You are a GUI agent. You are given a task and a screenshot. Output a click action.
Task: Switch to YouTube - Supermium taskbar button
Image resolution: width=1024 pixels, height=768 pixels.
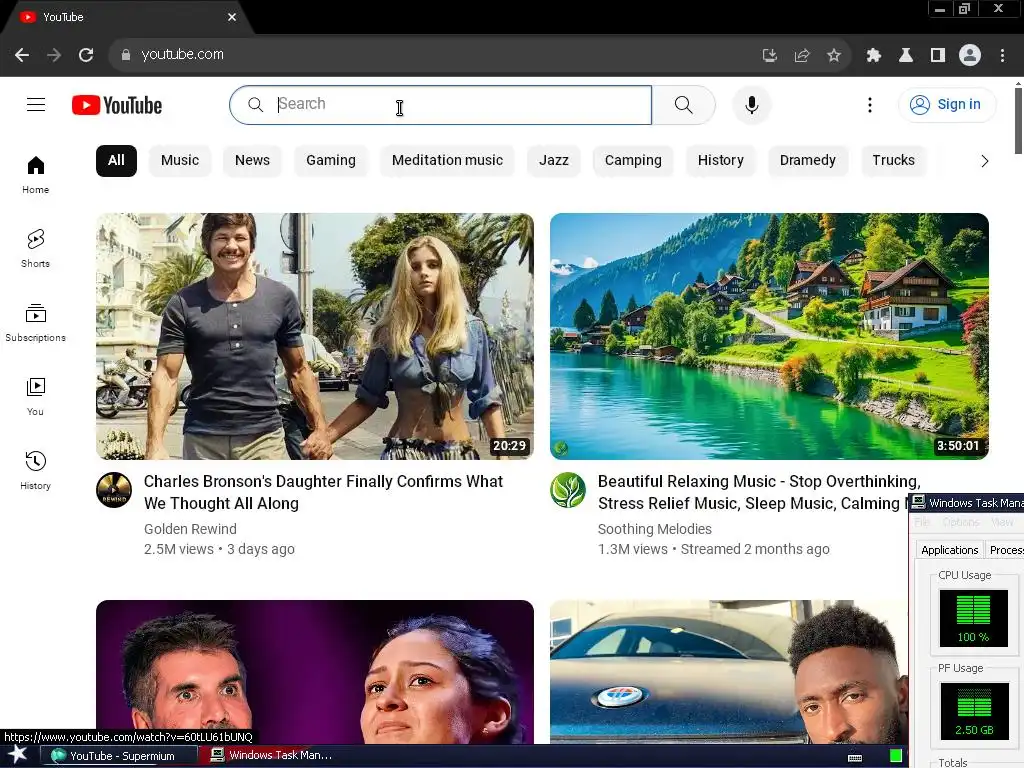tap(119, 756)
